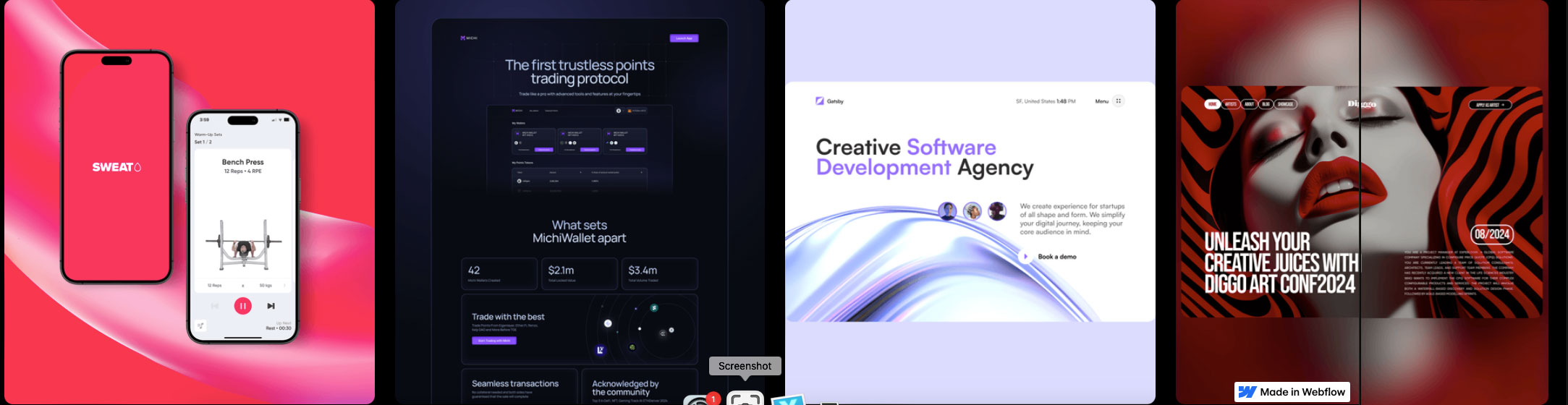The image size is (1568, 405).
Task: Click the play arrow icon beside Book a demo
Action: point(1025,257)
